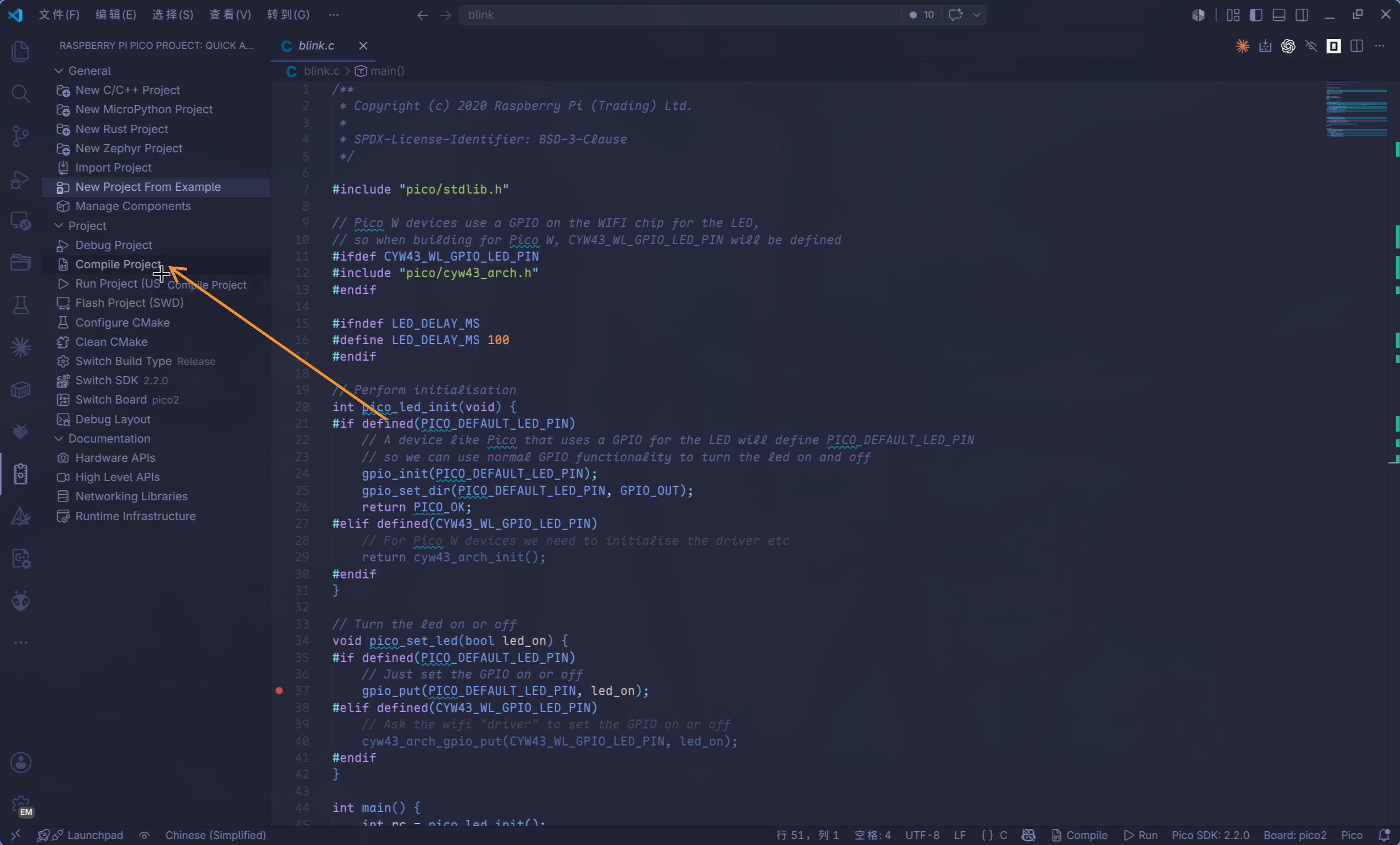Go forward with the right arrow

point(445,15)
